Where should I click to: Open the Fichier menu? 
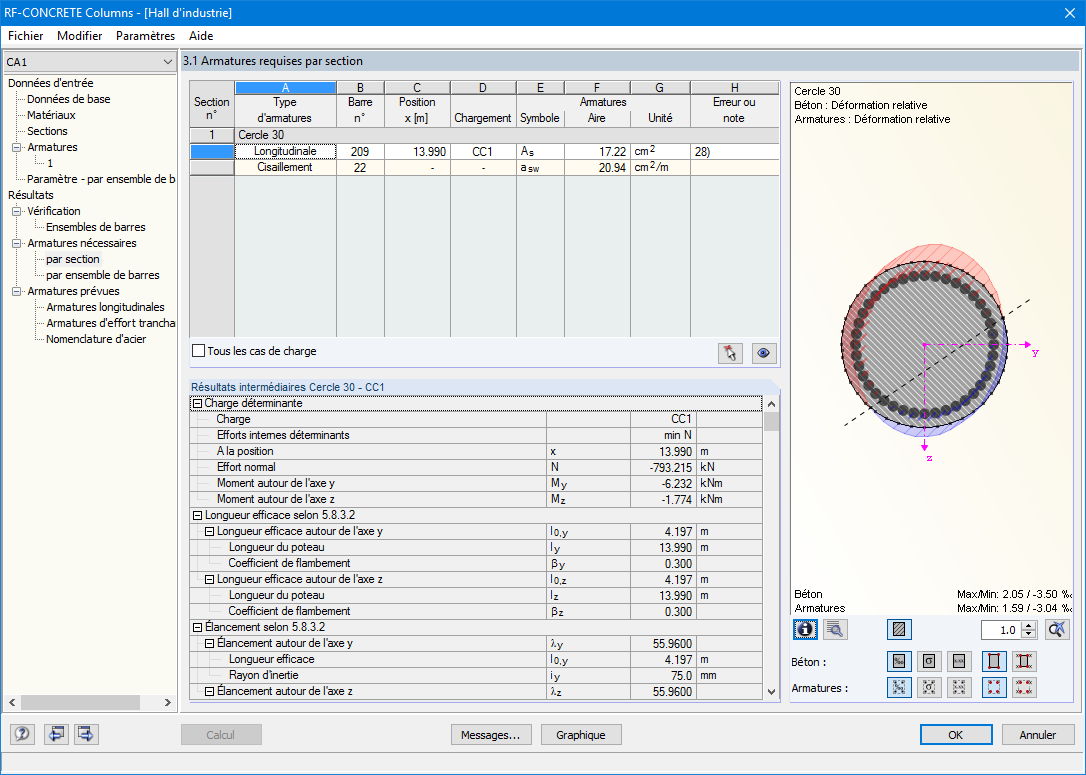(x=26, y=35)
